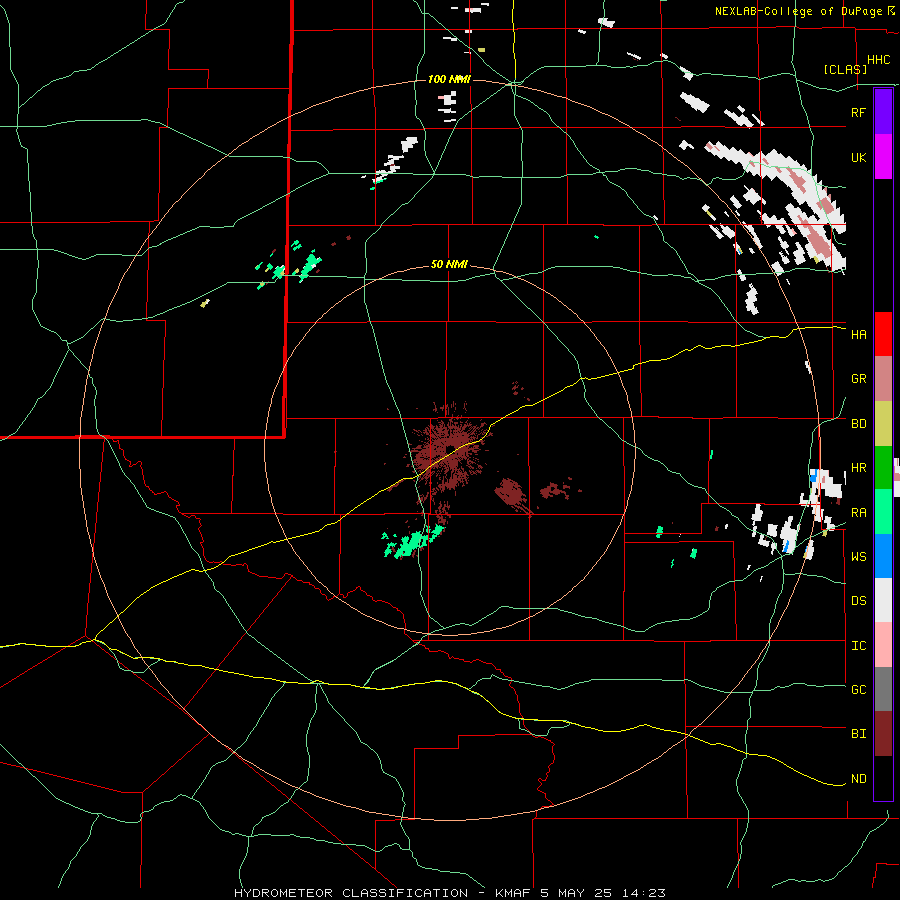Screen dimensions: 900x900
Task: Click the DS white legend swatch
Action: click(883, 600)
